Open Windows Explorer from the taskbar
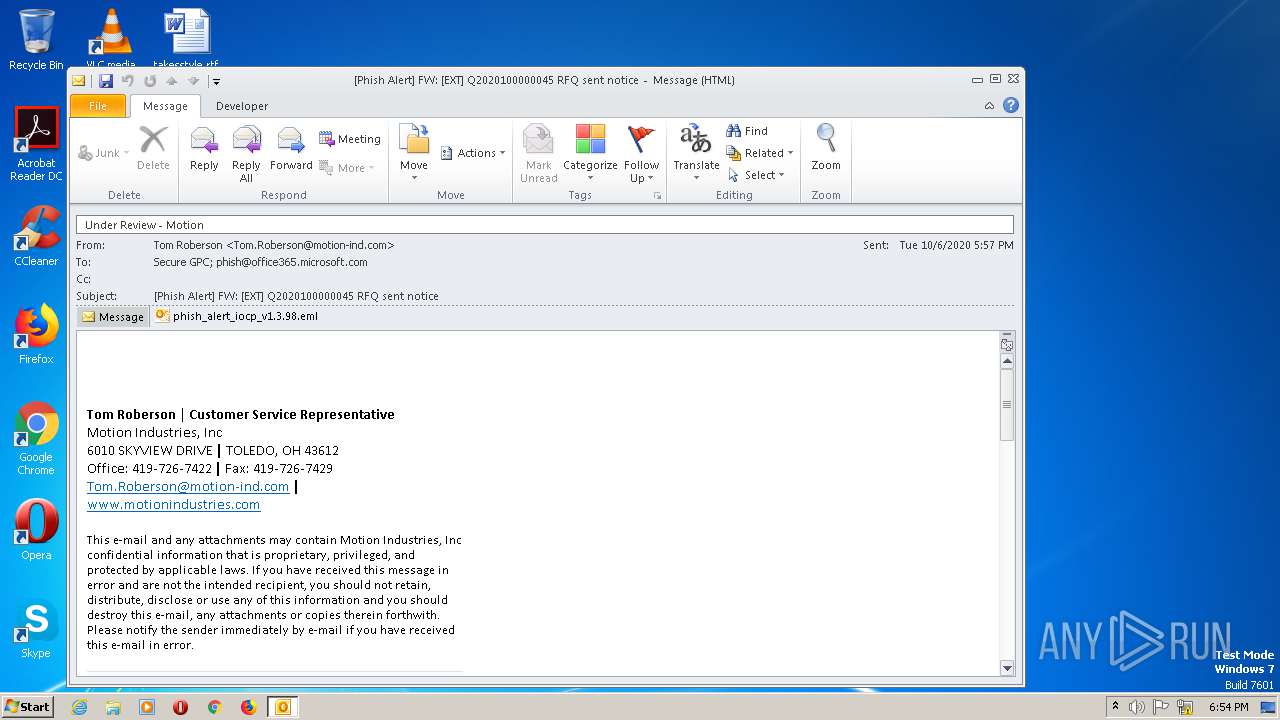 (113, 707)
